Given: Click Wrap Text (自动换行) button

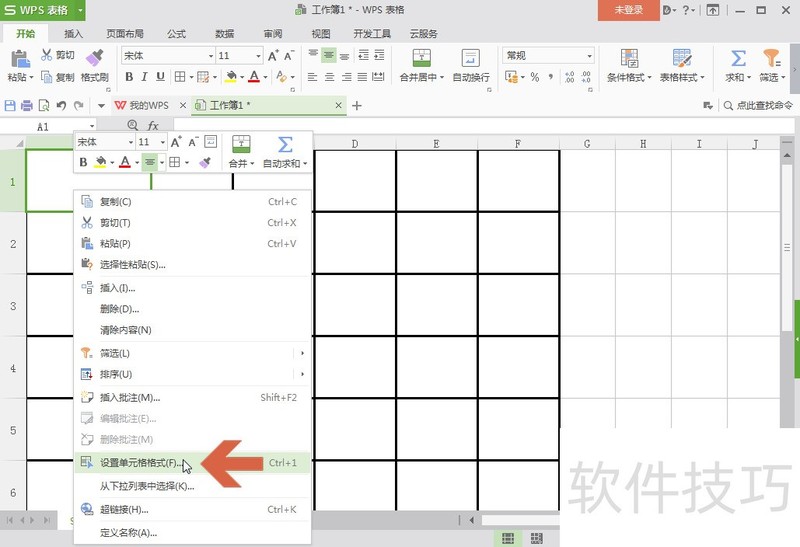Looking at the screenshot, I should pyautogui.click(x=470, y=65).
